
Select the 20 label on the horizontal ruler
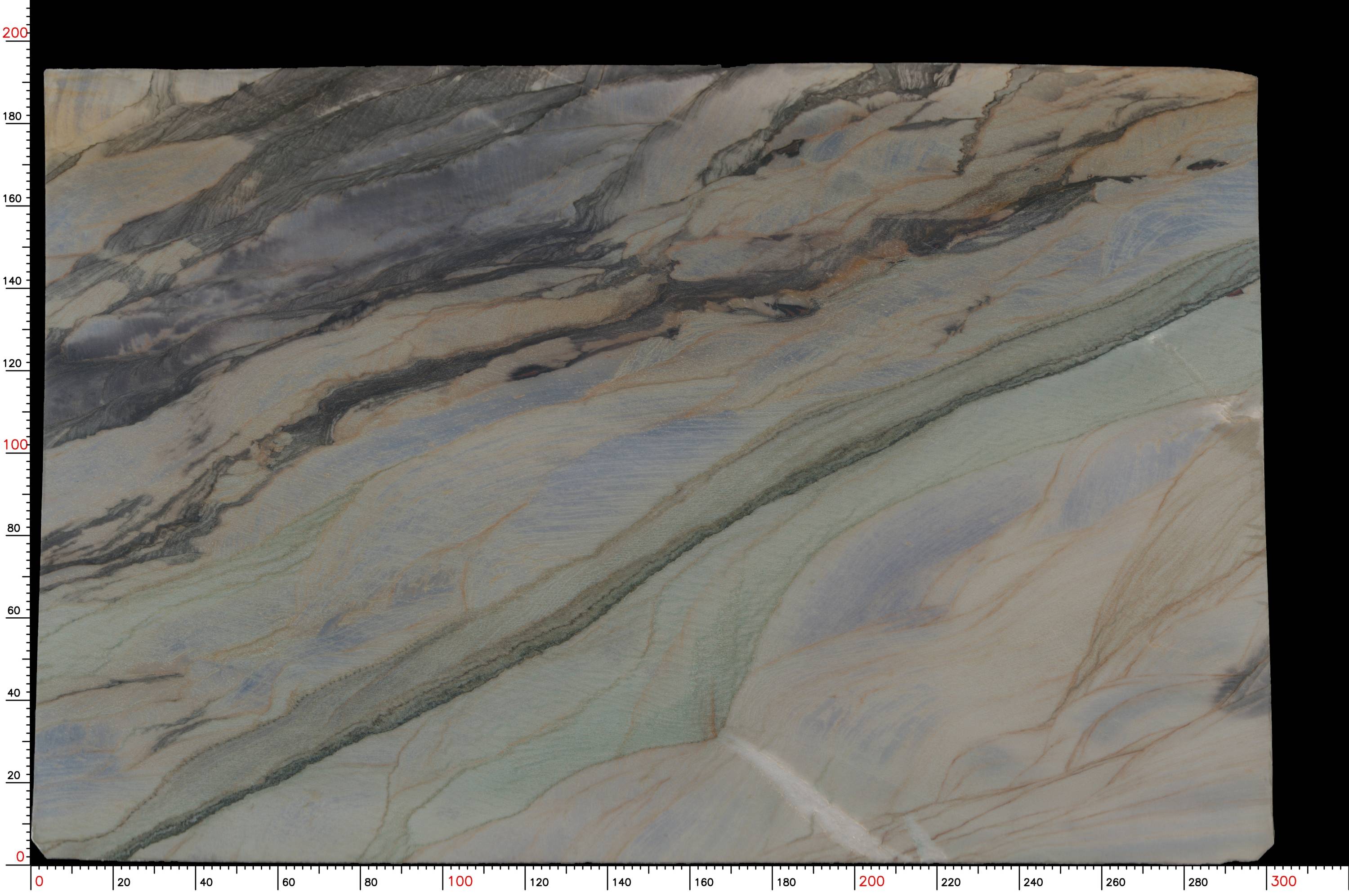point(124,882)
